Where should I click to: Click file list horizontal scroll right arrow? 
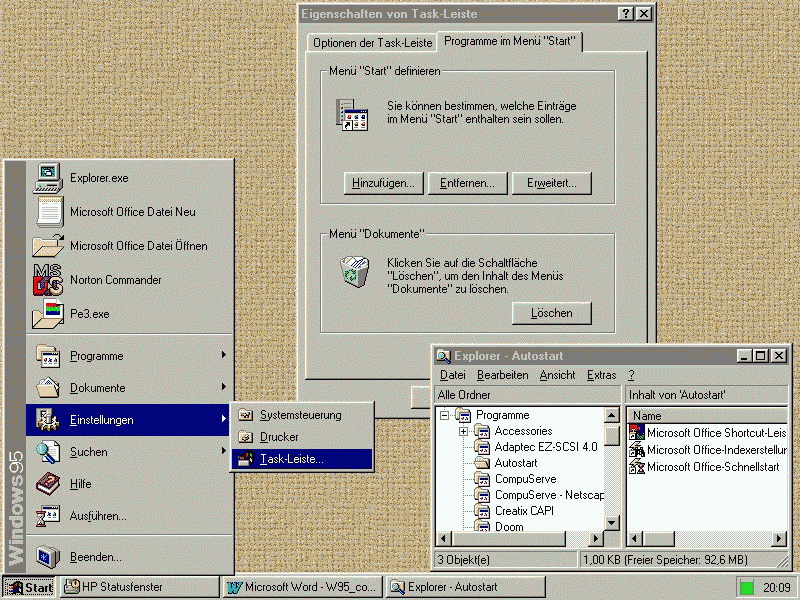[x=779, y=538]
